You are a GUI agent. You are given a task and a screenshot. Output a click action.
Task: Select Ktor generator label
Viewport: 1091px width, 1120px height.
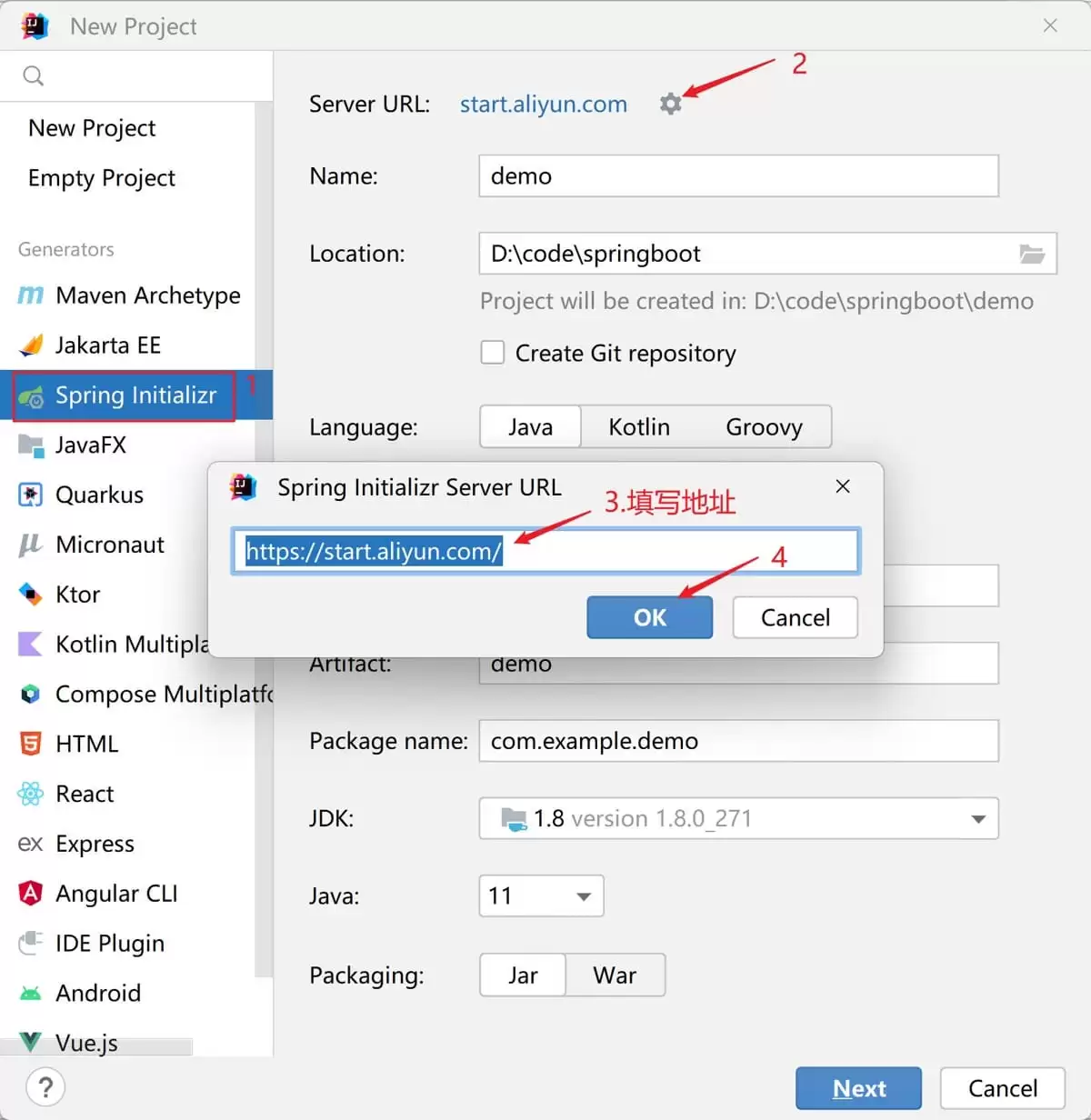tap(78, 595)
